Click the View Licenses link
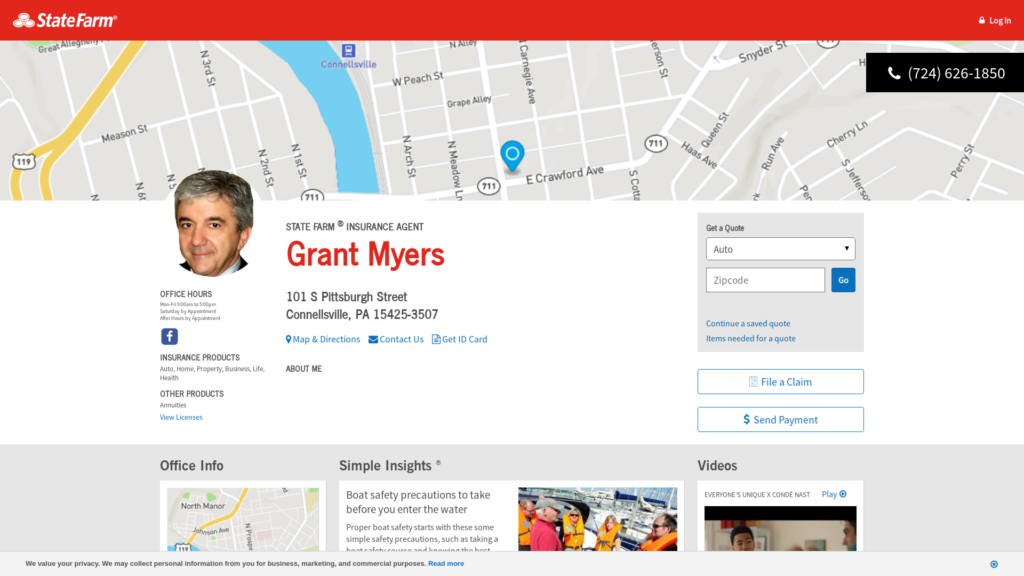1024x576 pixels. (x=181, y=417)
